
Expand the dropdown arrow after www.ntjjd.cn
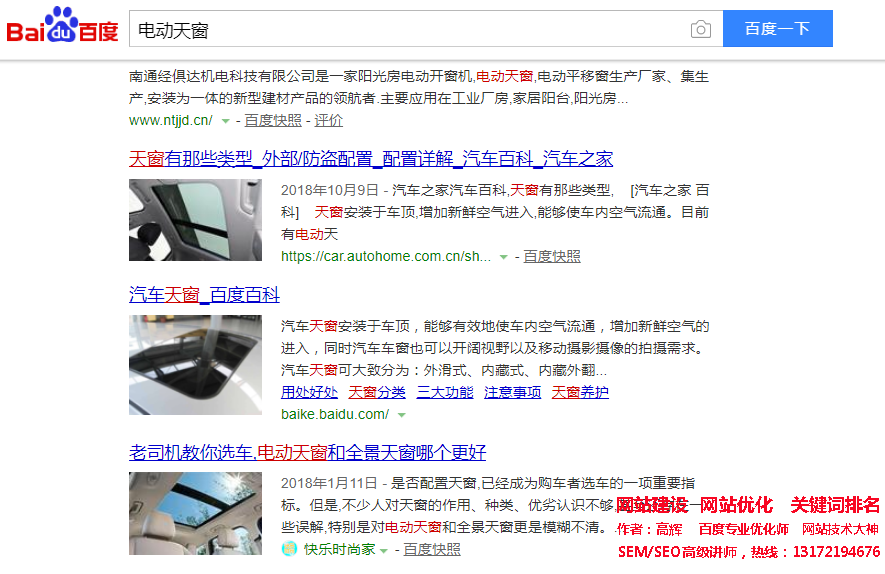tap(225, 121)
